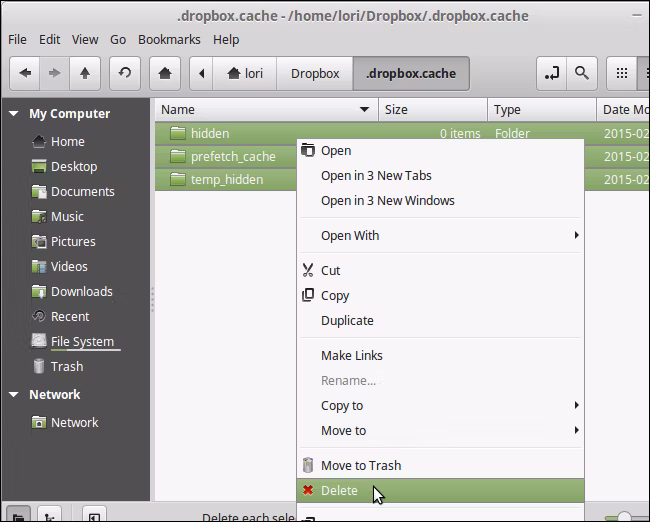650x522 pixels.
Task: Go up to the parent folder
Action: pos(85,73)
